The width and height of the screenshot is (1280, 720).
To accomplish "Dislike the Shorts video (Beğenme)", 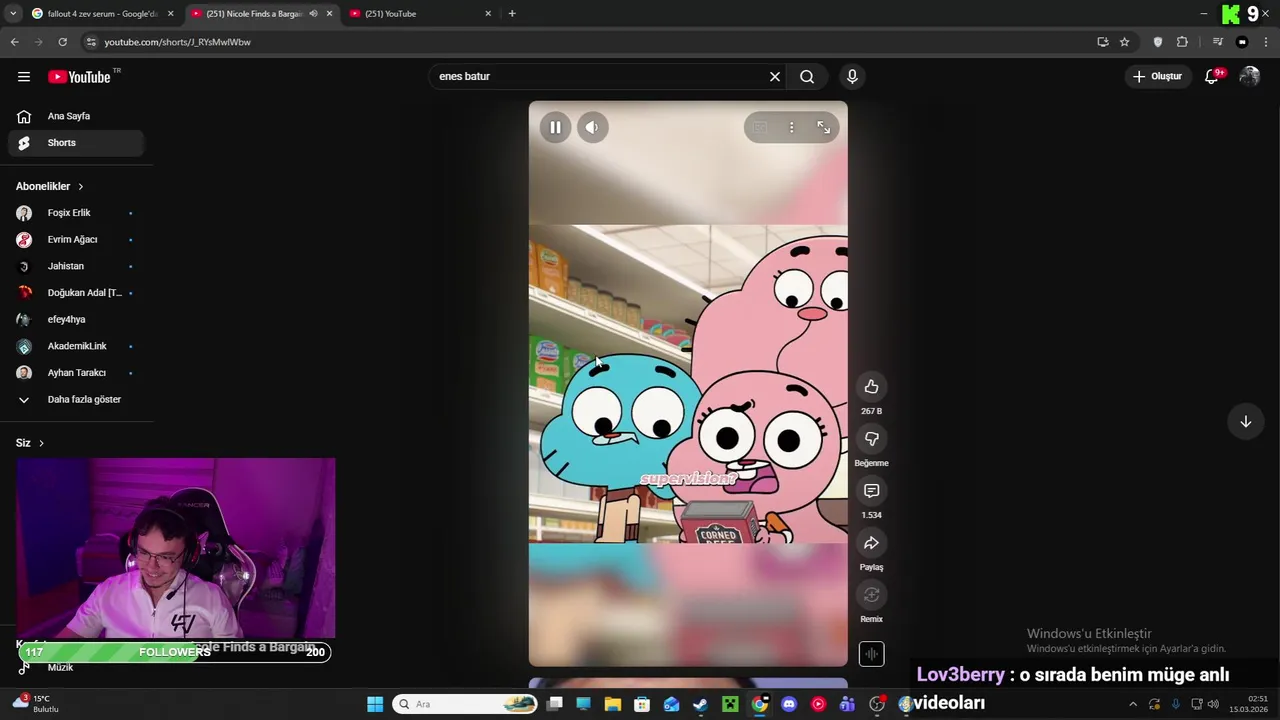I will click(871, 439).
